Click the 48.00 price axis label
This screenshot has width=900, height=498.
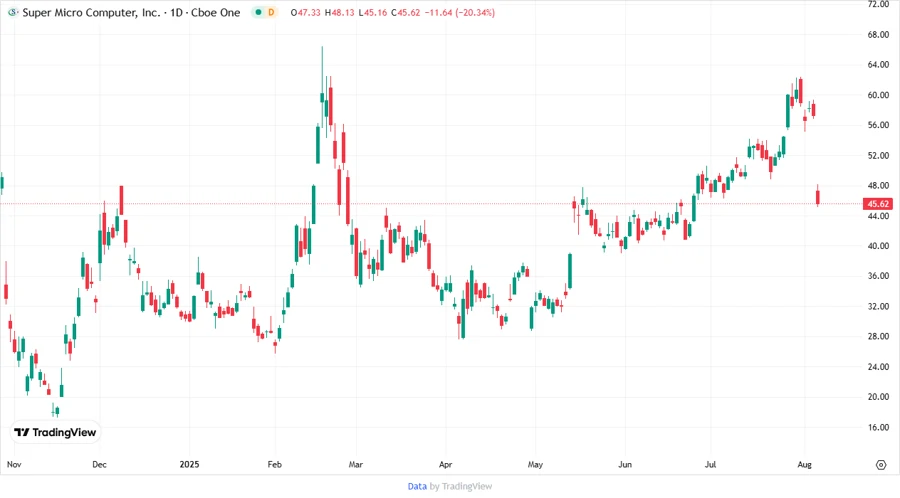point(878,185)
